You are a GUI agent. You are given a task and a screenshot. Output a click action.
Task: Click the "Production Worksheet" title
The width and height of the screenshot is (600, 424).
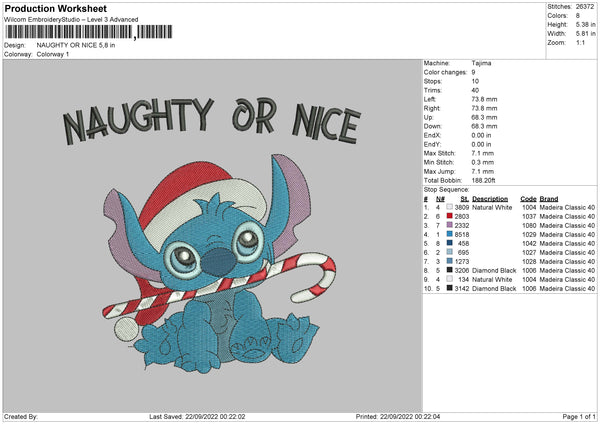click(x=56, y=8)
